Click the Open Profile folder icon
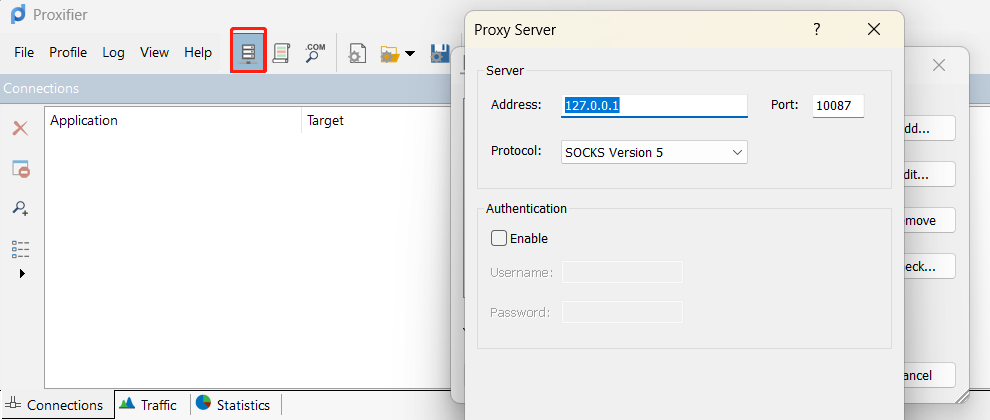 point(390,54)
